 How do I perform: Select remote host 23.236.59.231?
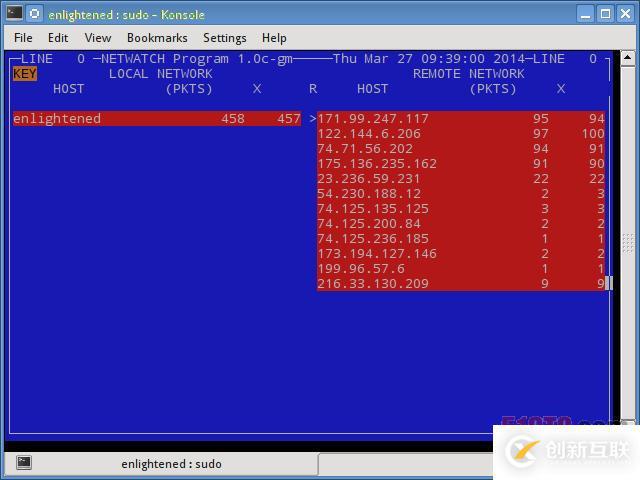(461, 179)
